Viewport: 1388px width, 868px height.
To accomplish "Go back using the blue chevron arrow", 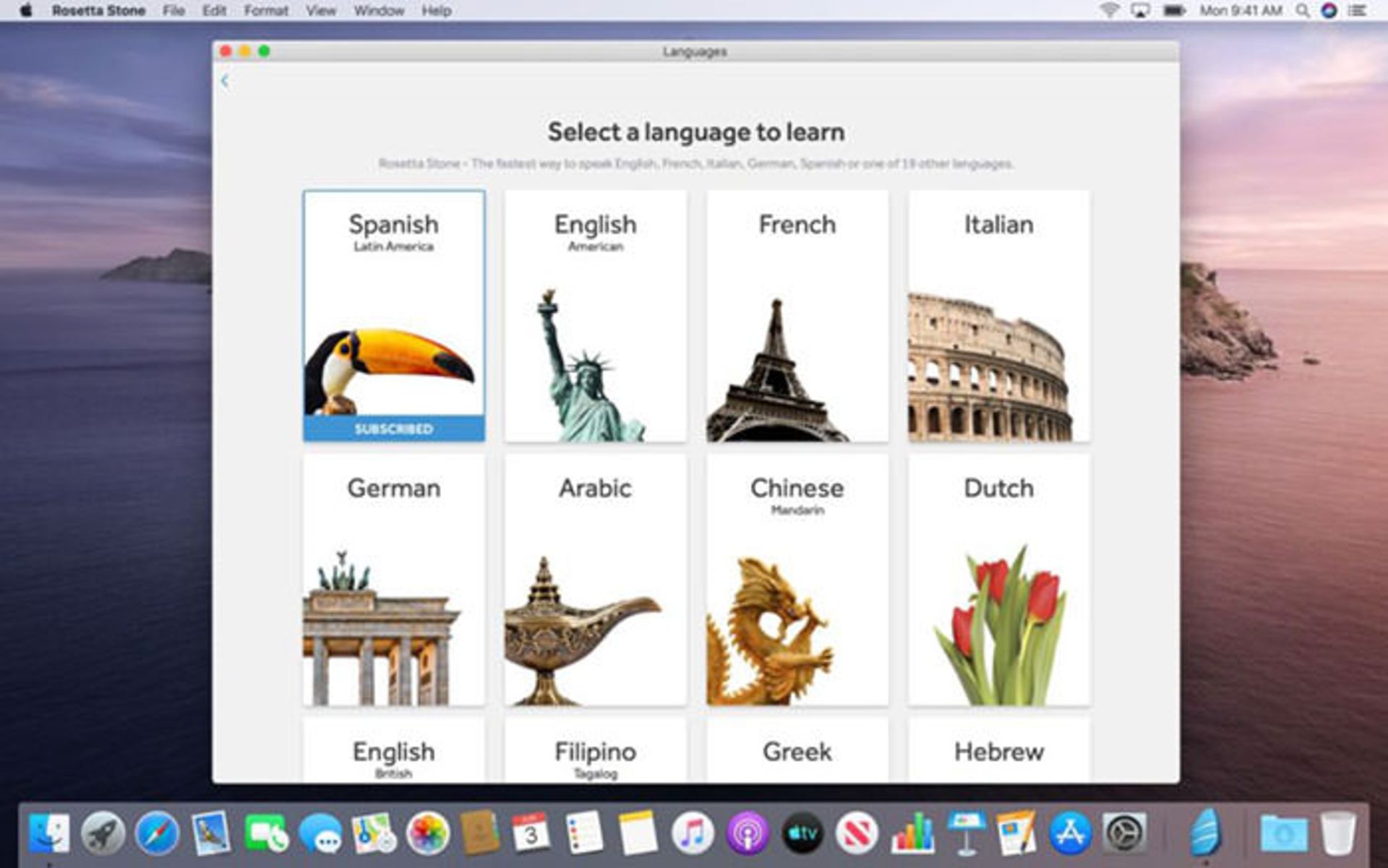I will pos(225,81).
